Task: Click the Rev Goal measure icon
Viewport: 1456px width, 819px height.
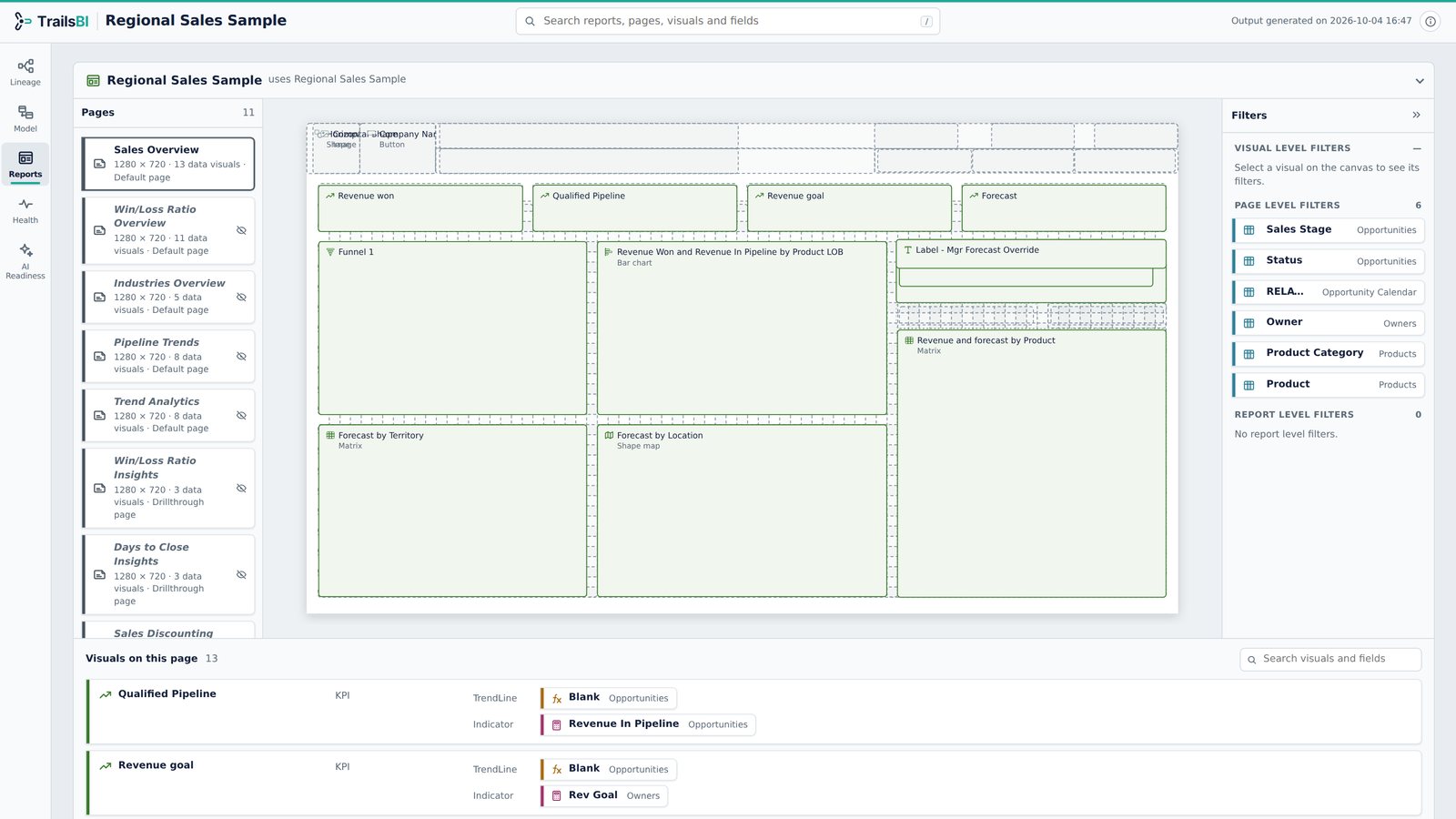Action: pos(557,795)
